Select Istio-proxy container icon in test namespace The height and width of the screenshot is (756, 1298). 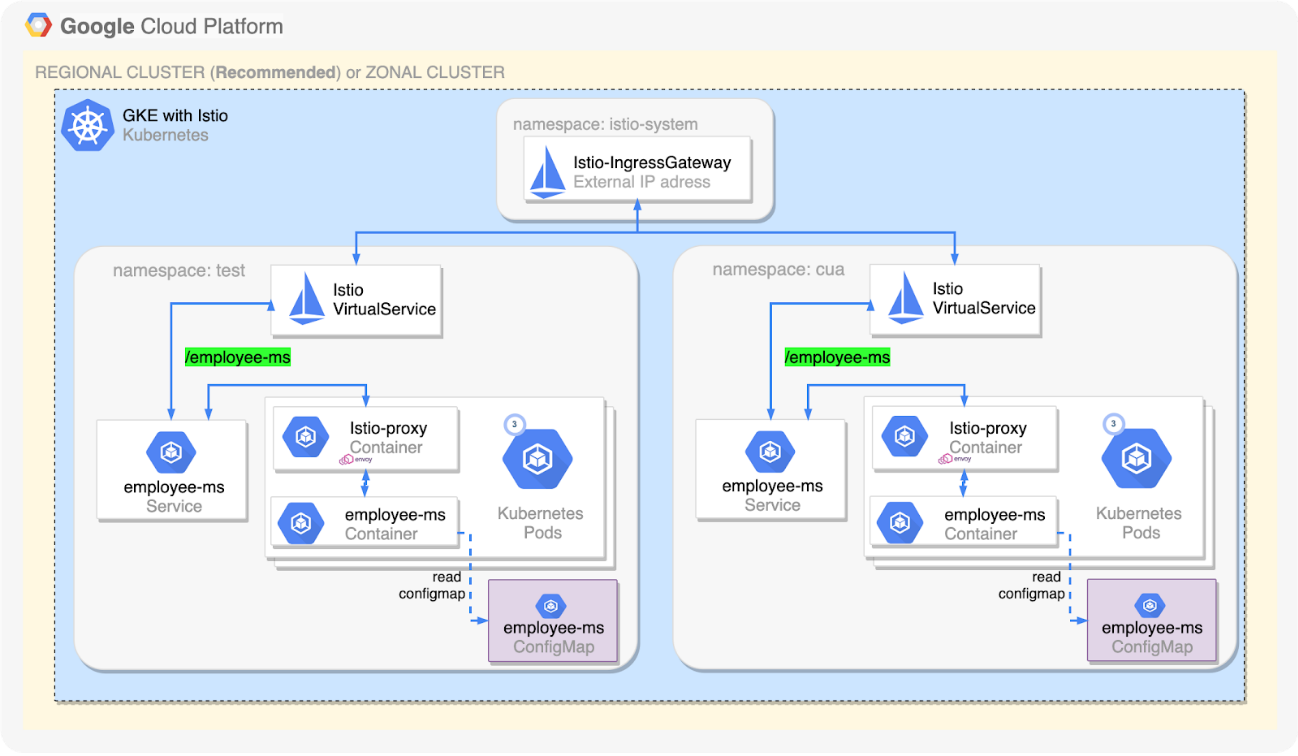pyautogui.click(x=303, y=436)
